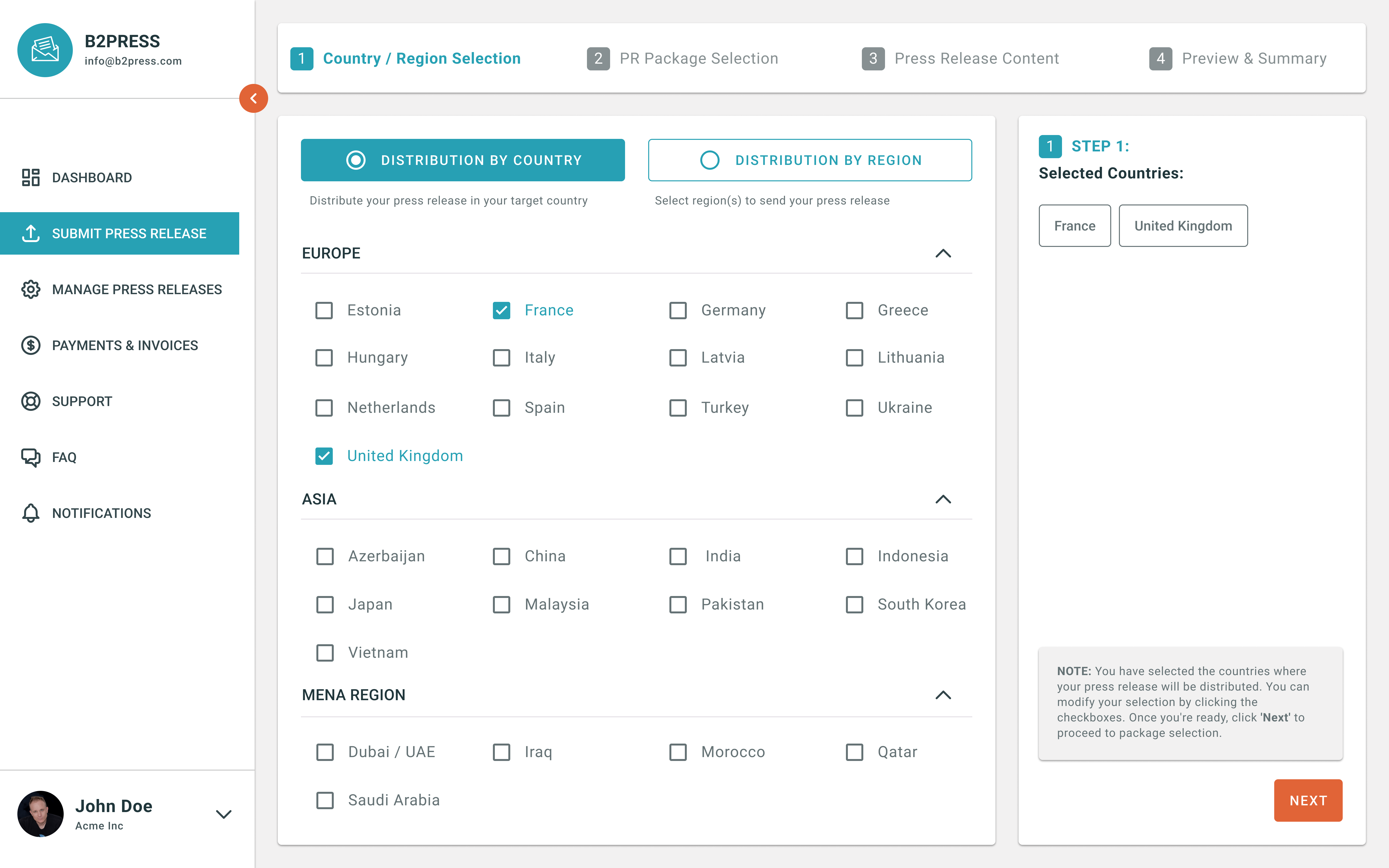The height and width of the screenshot is (868, 1389).
Task: Collapse the Europe section chevron
Action: (943, 253)
